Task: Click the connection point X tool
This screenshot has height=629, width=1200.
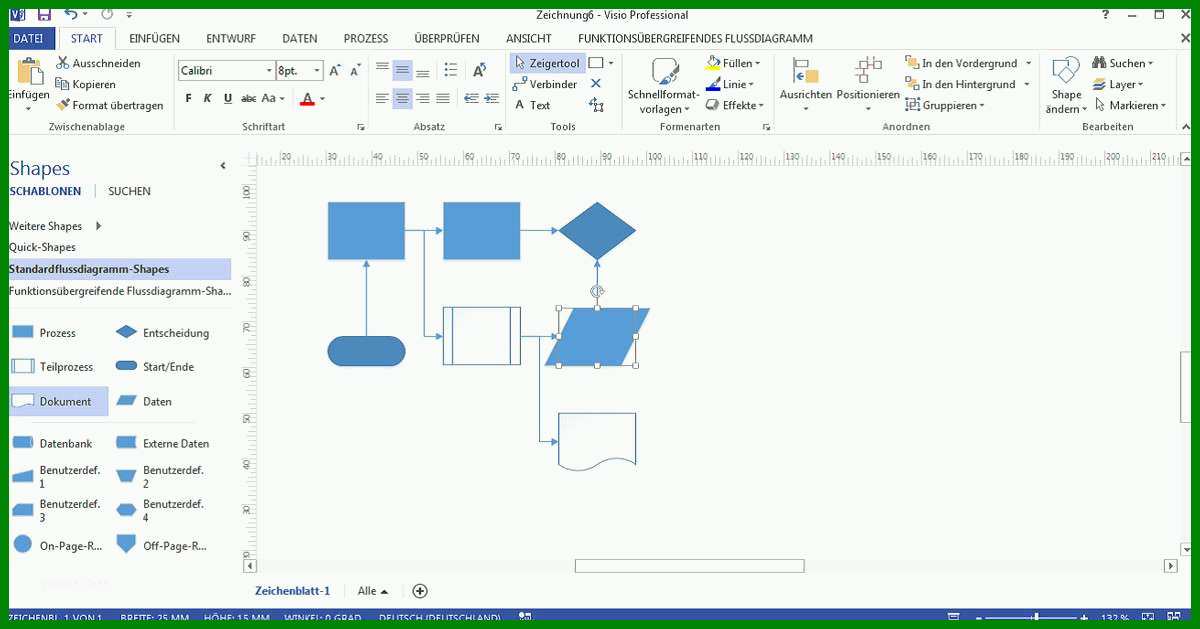Action: click(x=596, y=84)
